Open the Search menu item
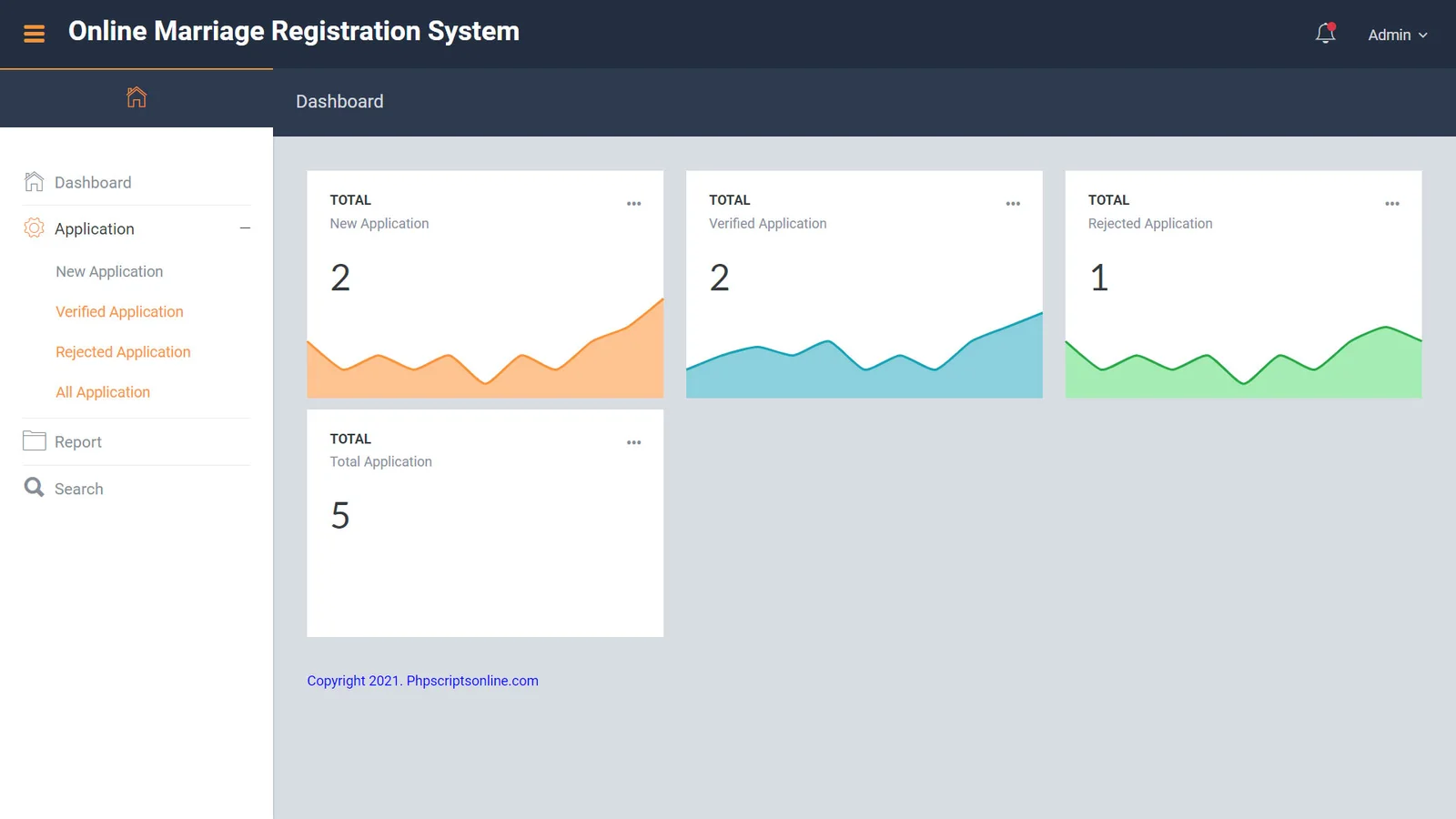This screenshot has height=819, width=1456. point(79,489)
